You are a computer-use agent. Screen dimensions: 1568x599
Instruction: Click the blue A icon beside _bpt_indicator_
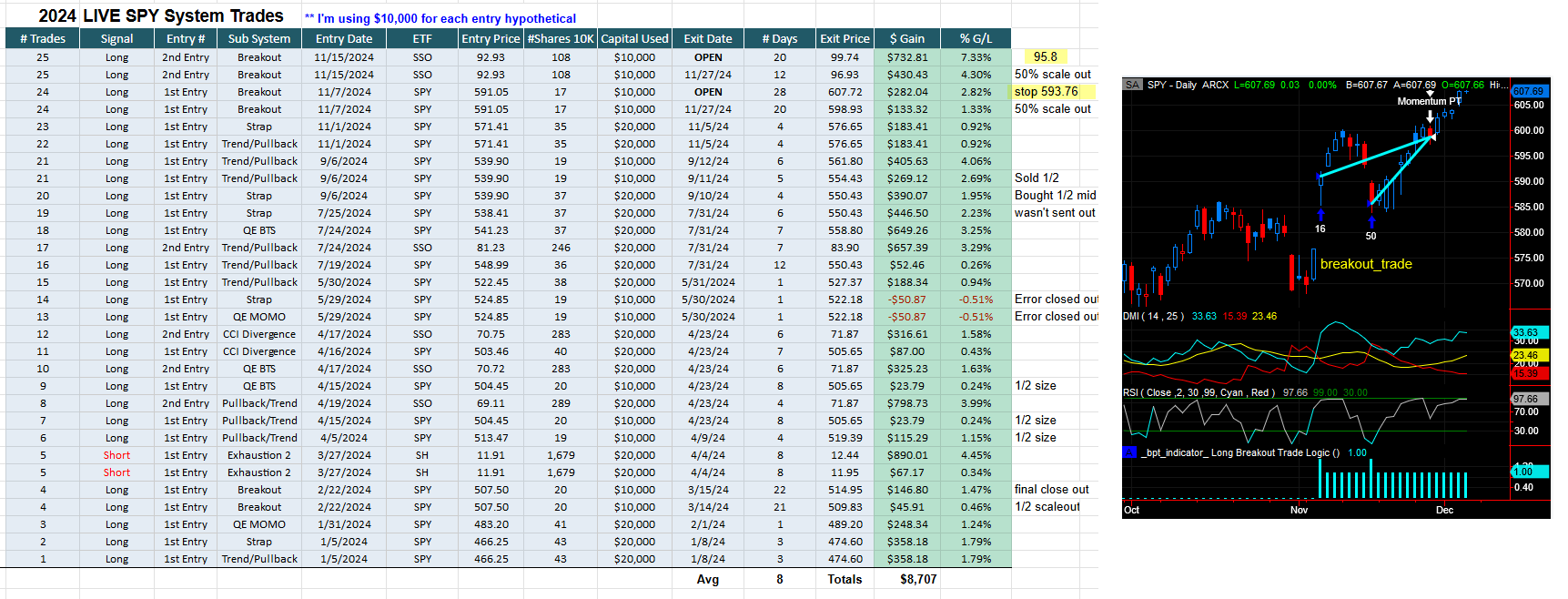point(1129,452)
